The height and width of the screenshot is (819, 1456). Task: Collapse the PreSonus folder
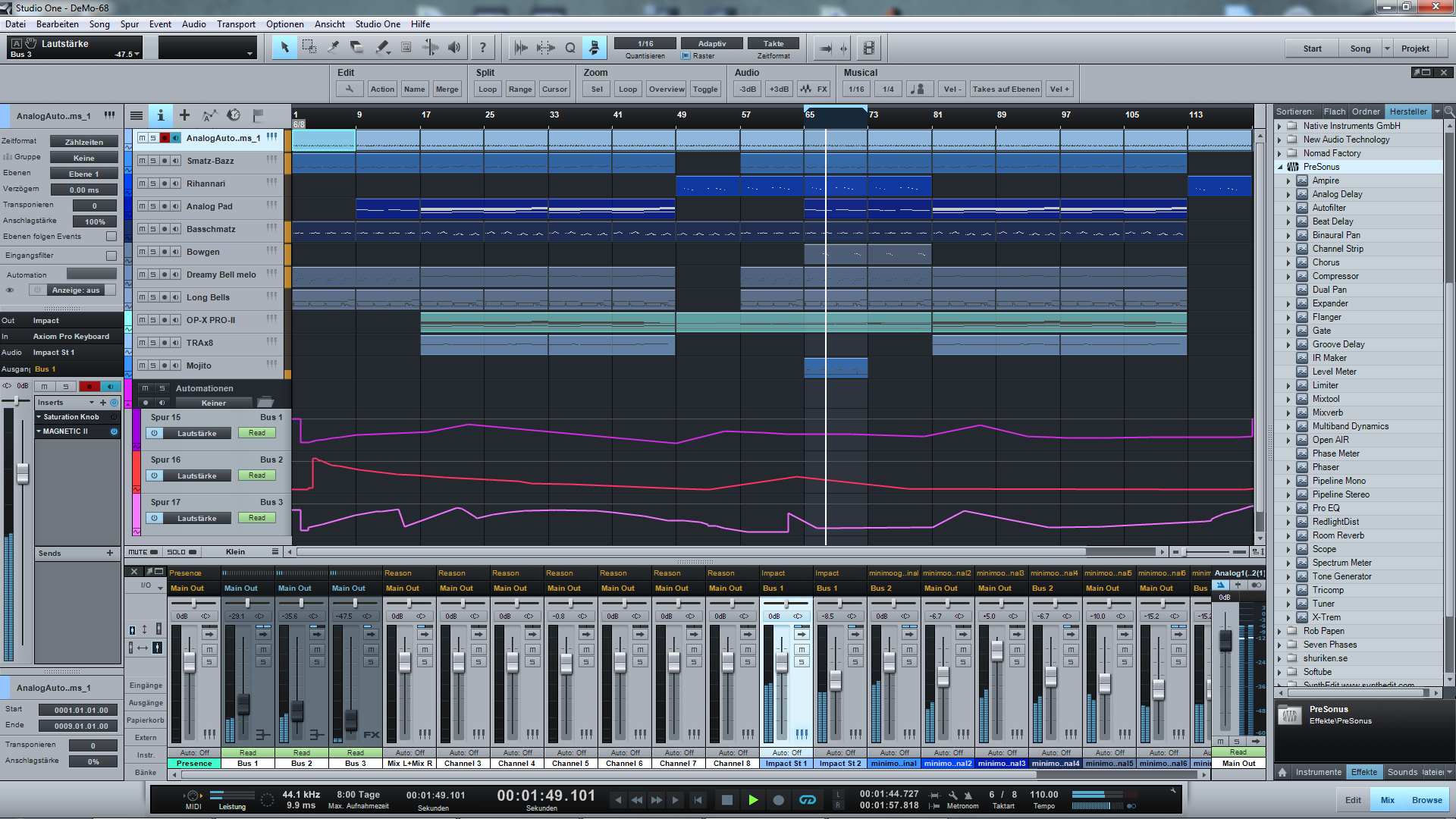[x=1280, y=167]
